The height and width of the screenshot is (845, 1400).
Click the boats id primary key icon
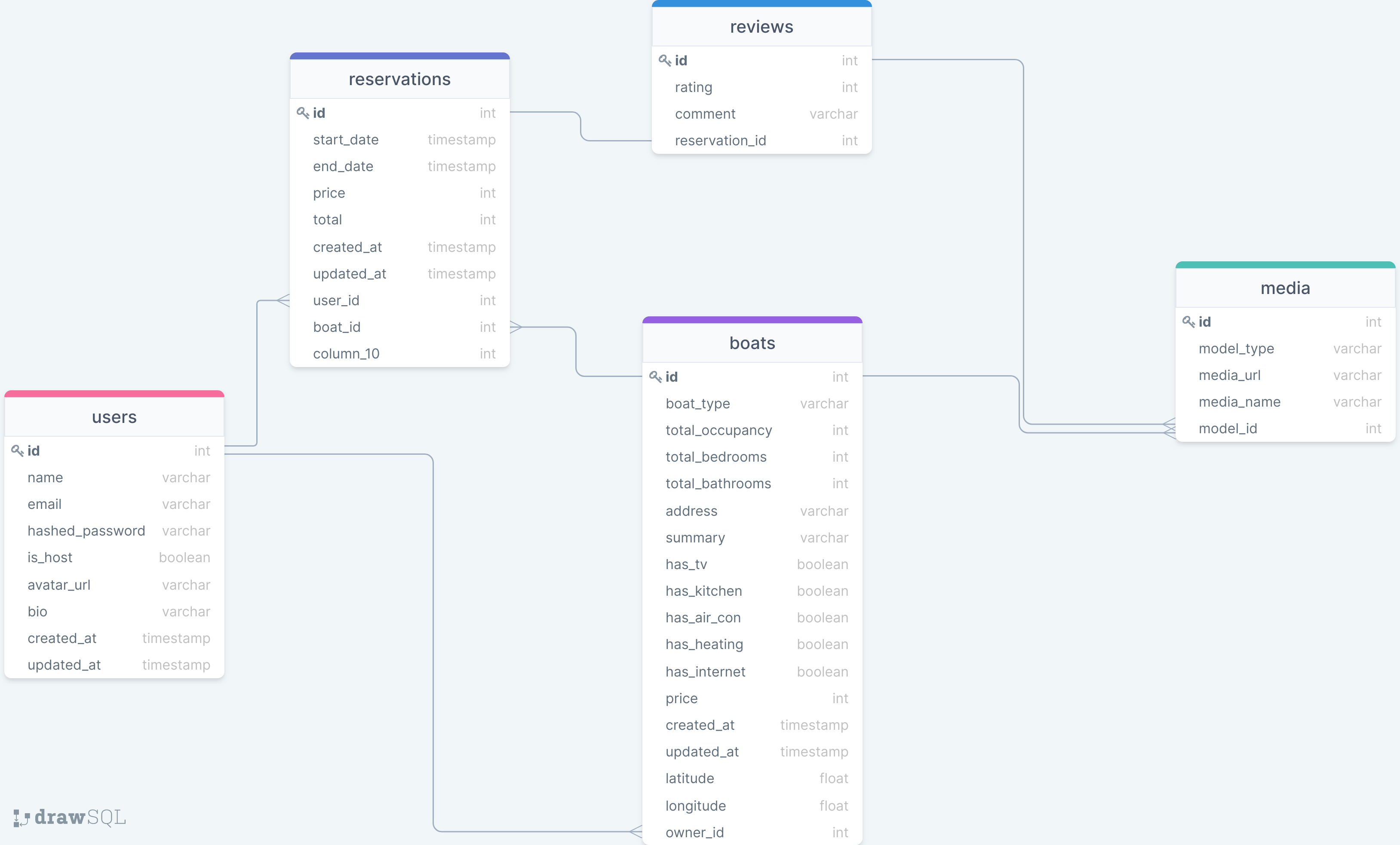tap(655, 377)
